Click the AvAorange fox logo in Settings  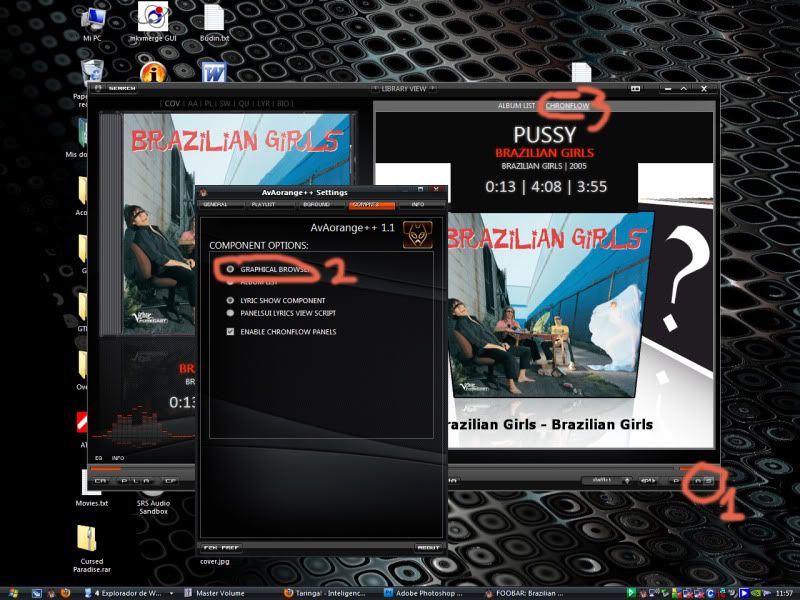click(417, 234)
